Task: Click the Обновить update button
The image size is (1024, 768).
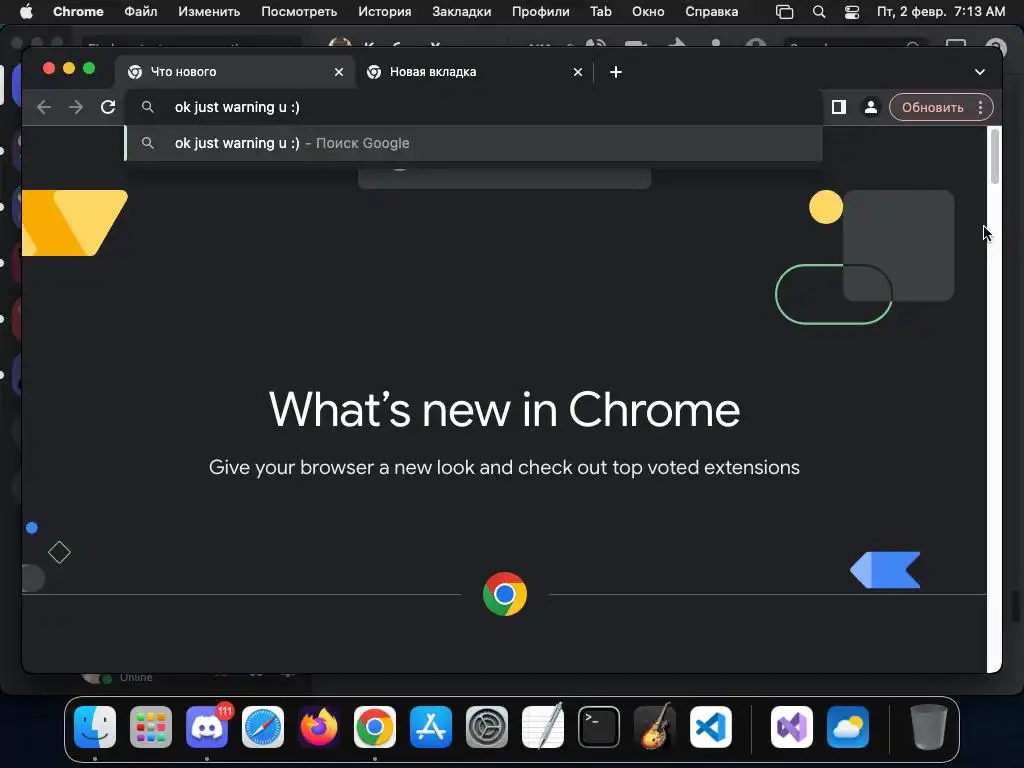Action: [x=933, y=108]
